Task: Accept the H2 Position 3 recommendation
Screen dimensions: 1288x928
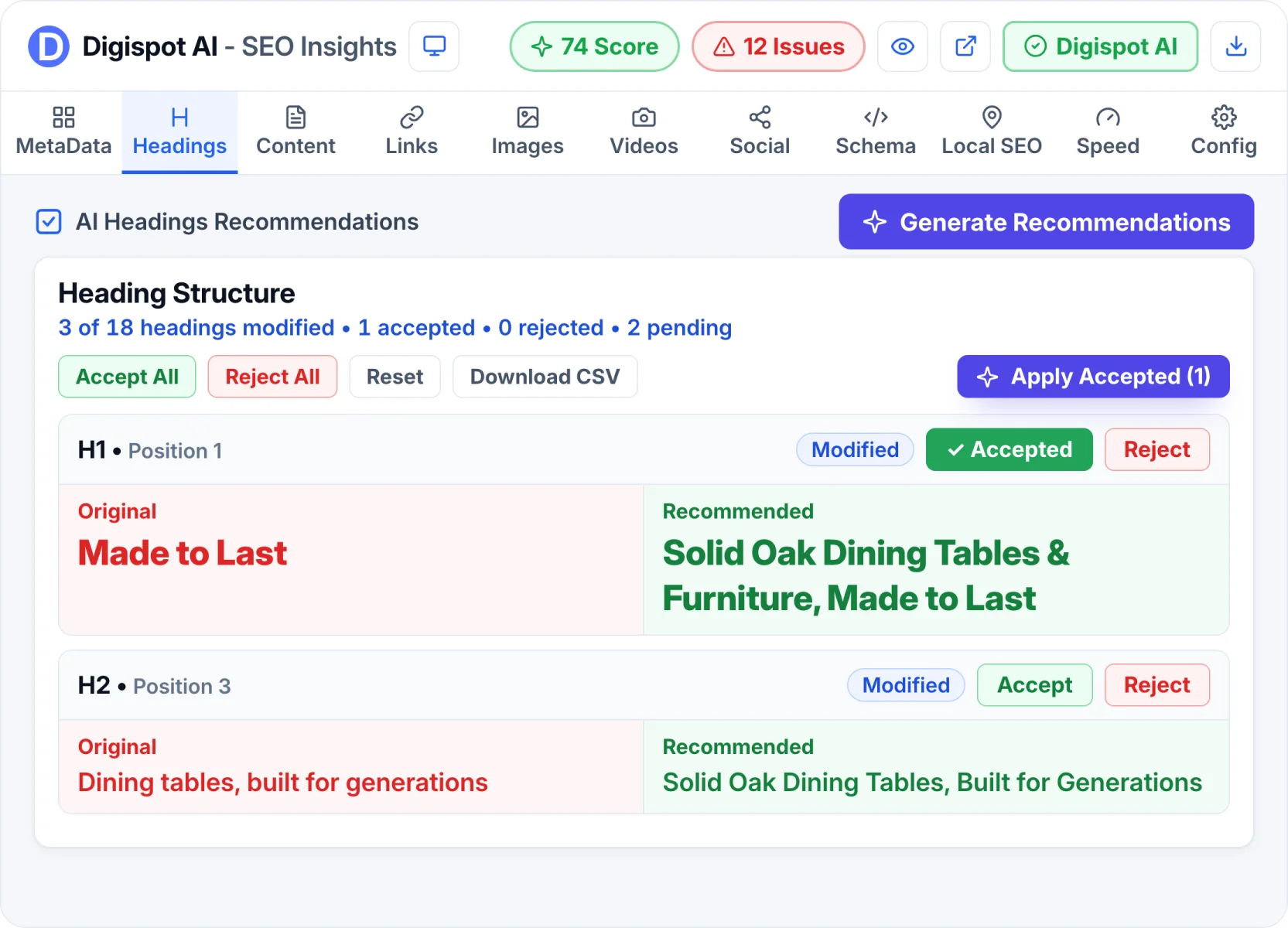Action: [x=1034, y=685]
